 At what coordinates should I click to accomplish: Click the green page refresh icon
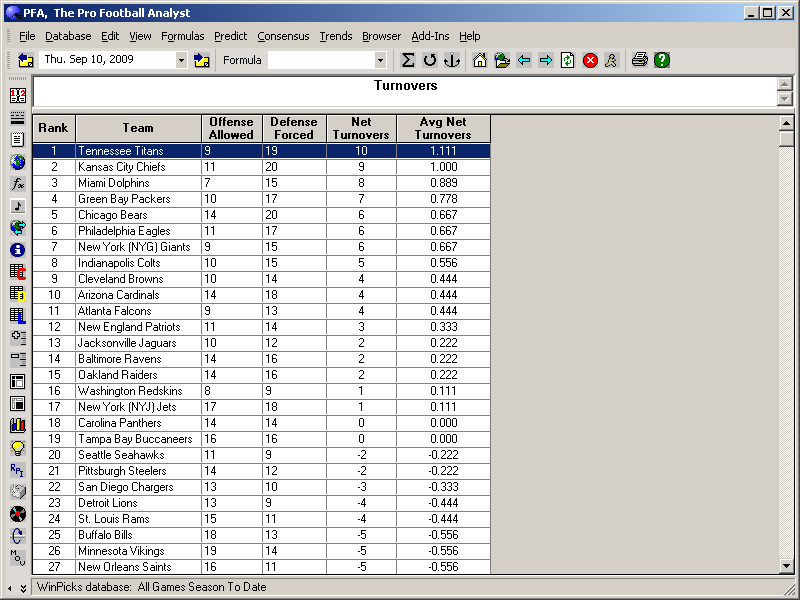pyautogui.click(x=567, y=60)
